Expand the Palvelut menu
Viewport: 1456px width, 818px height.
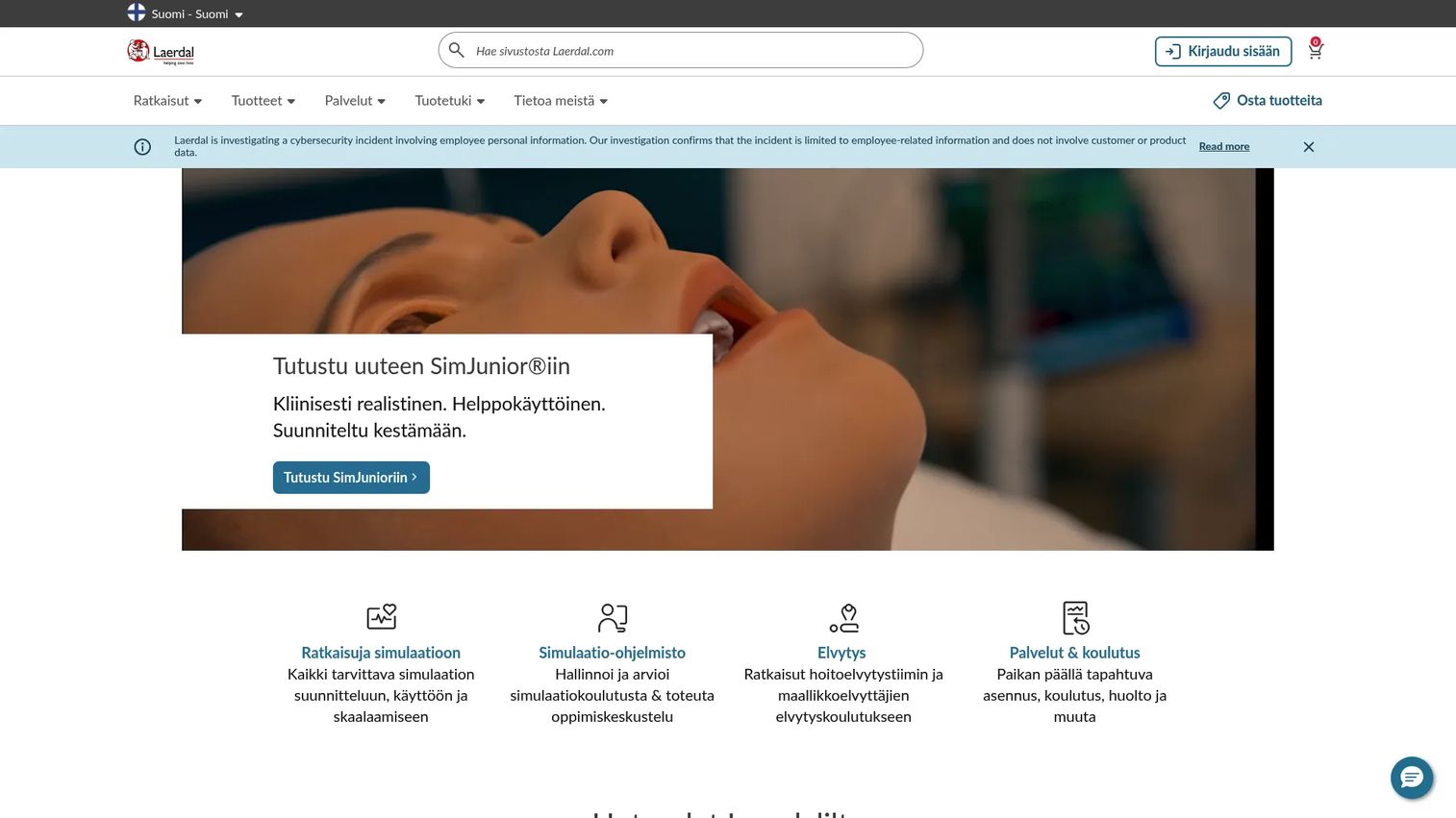[355, 100]
